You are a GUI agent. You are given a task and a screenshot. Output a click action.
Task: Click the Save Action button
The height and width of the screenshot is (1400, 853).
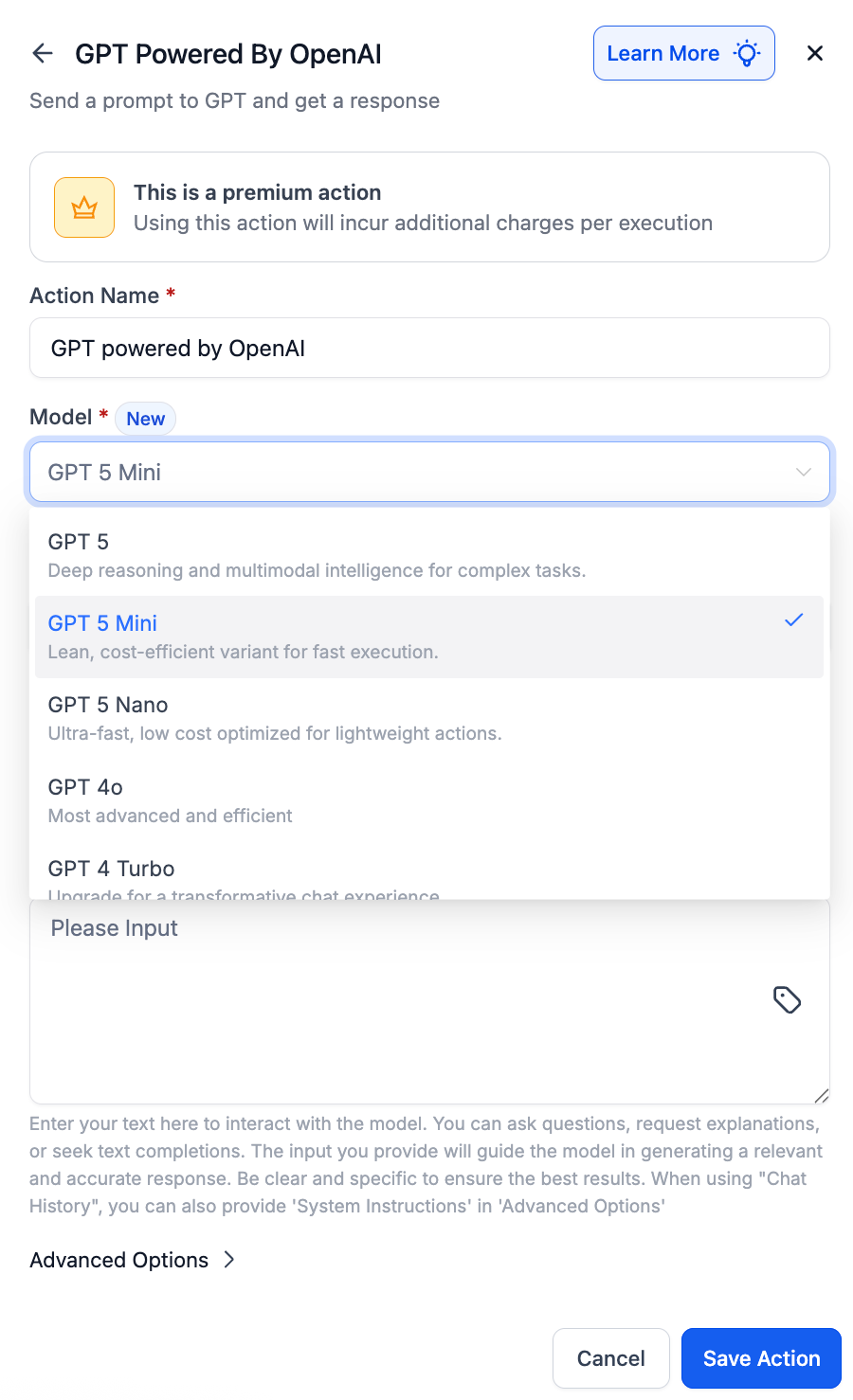(761, 1358)
